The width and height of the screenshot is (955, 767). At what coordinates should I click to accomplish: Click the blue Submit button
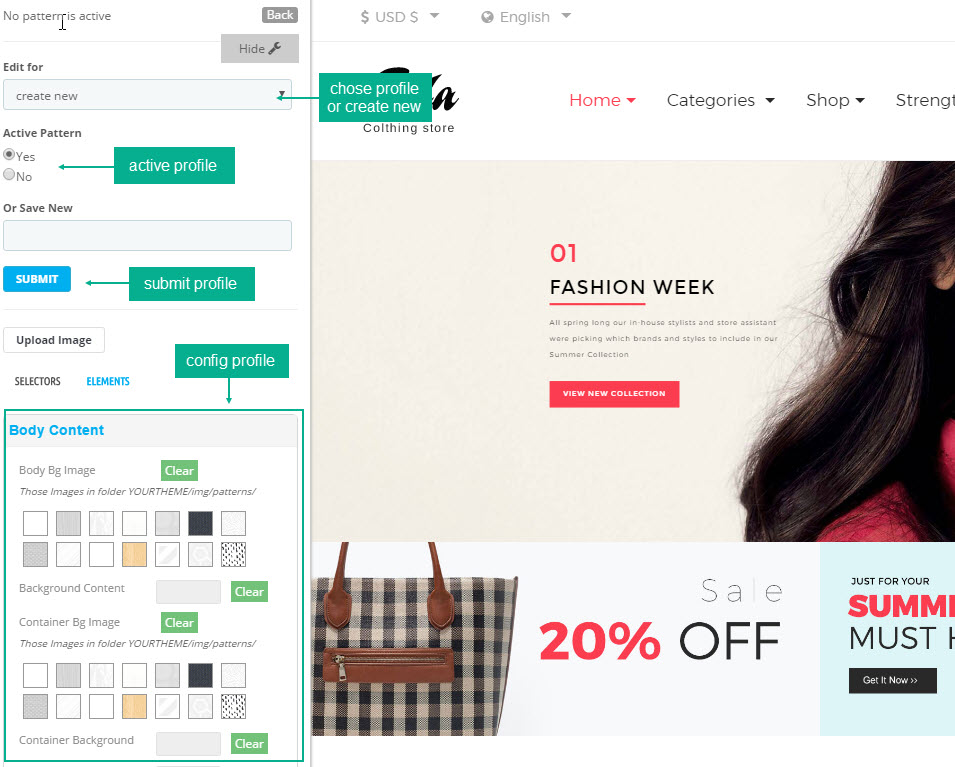coord(37,279)
